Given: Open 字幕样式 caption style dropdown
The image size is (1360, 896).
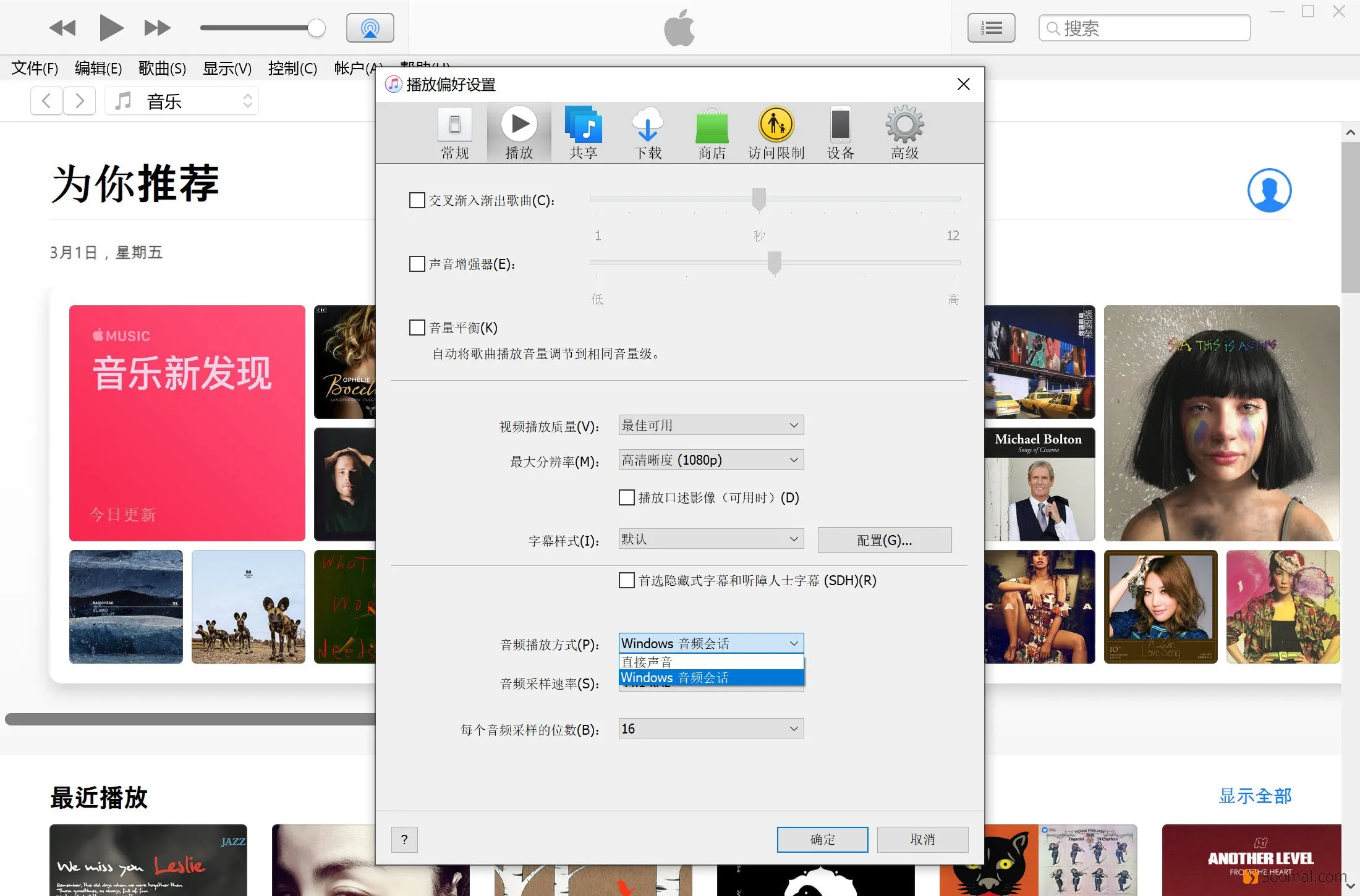Looking at the screenshot, I should [711, 539].
